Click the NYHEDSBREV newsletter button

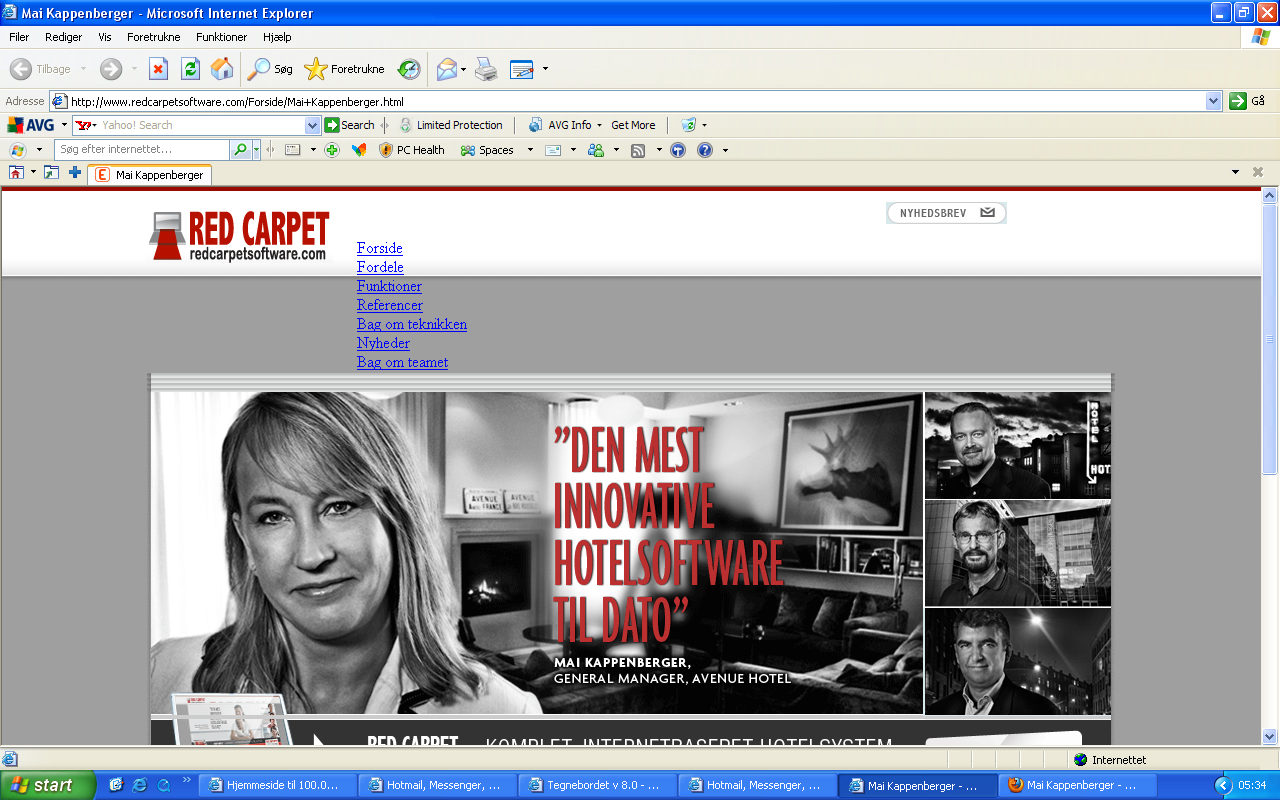click(x=945, y=213)
